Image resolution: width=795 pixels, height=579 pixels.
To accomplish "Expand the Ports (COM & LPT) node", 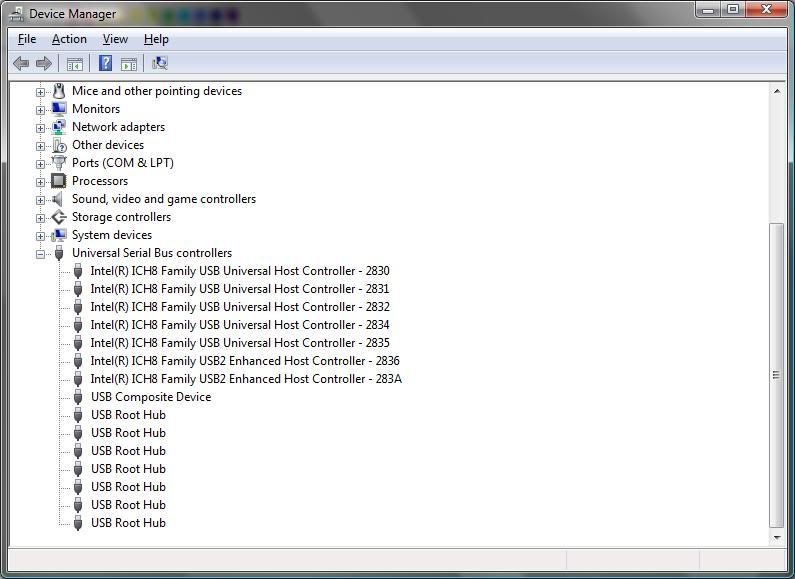I will 40,164.
